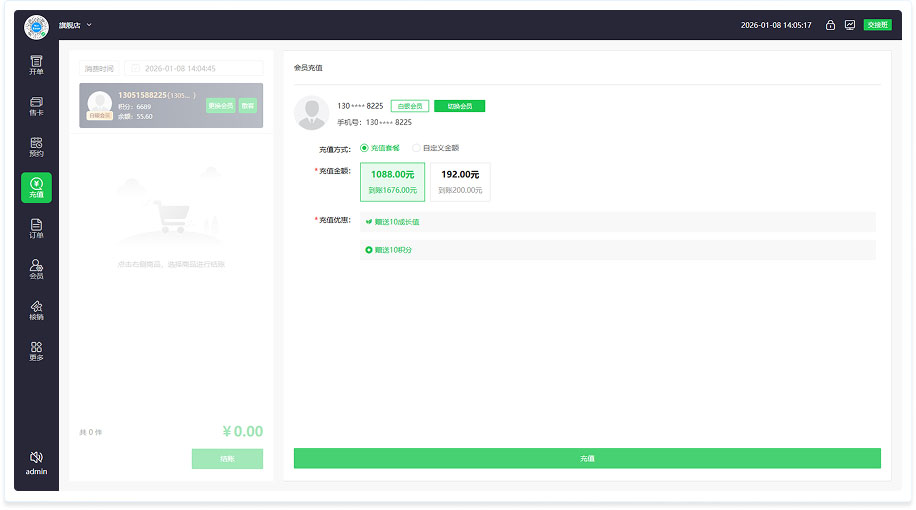The height and width of the screenshot is (510, 916).
Task: Pick the 192.00元 recharge package card
Action: 460,182
